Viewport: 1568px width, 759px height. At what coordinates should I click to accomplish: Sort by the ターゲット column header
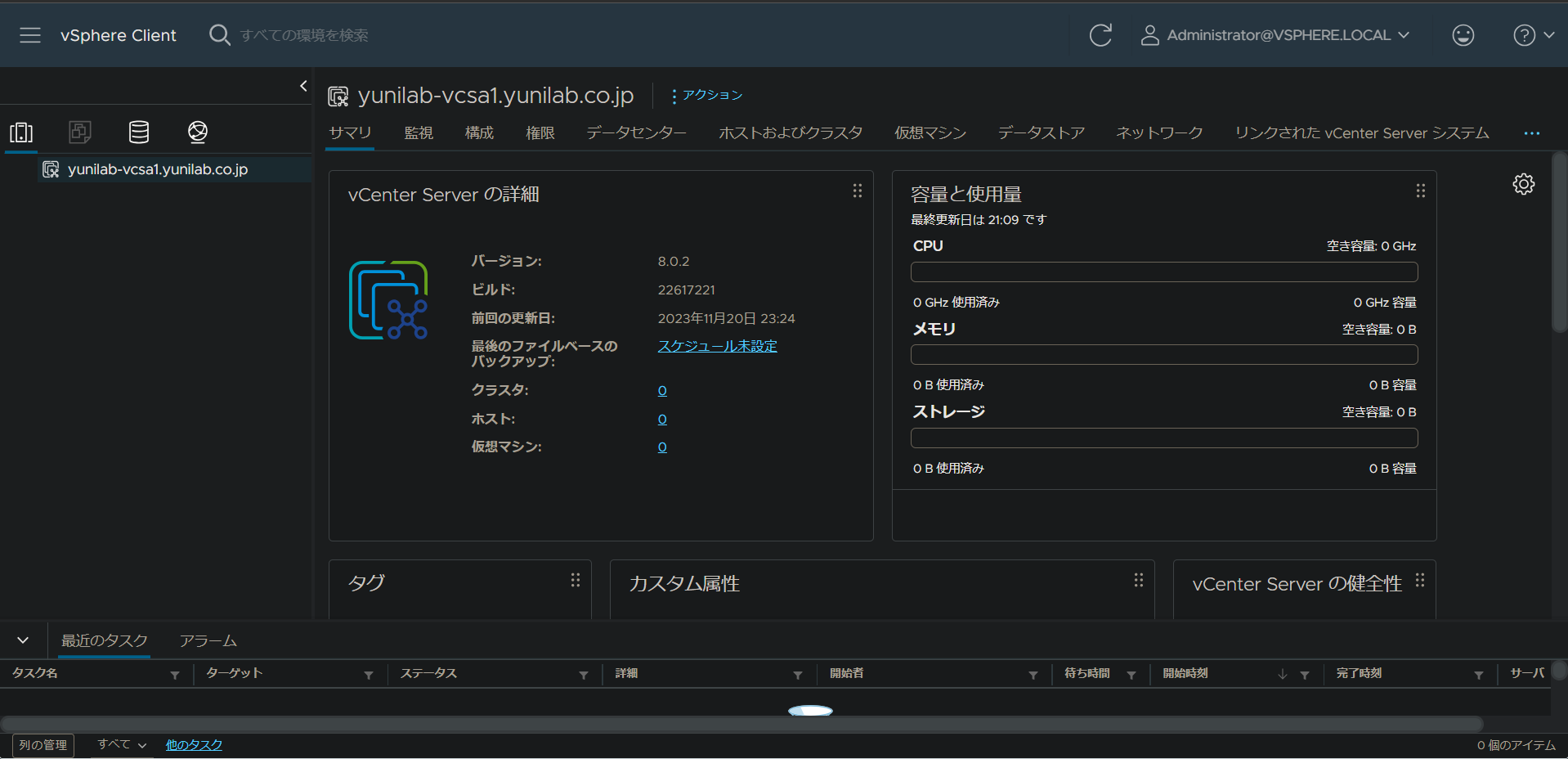(234, 673)
